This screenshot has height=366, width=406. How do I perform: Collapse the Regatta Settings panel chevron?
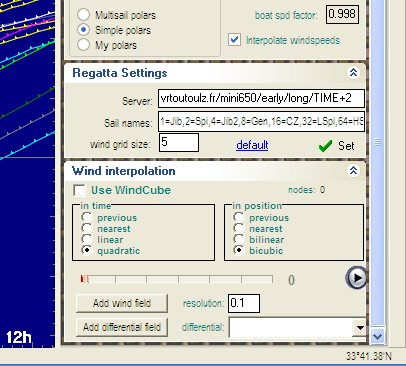tap(353, 72)
